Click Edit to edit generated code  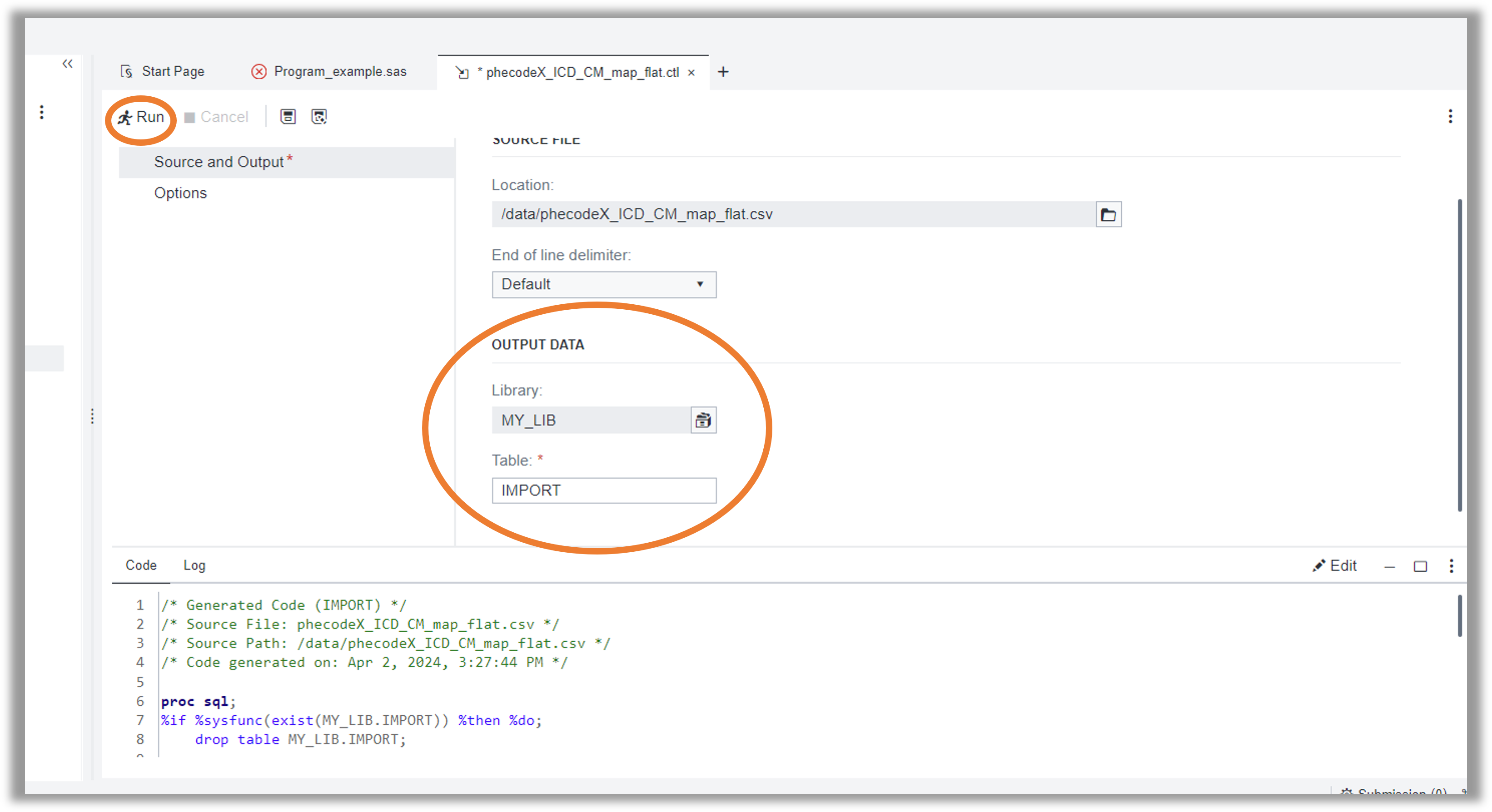(1334, 566)
